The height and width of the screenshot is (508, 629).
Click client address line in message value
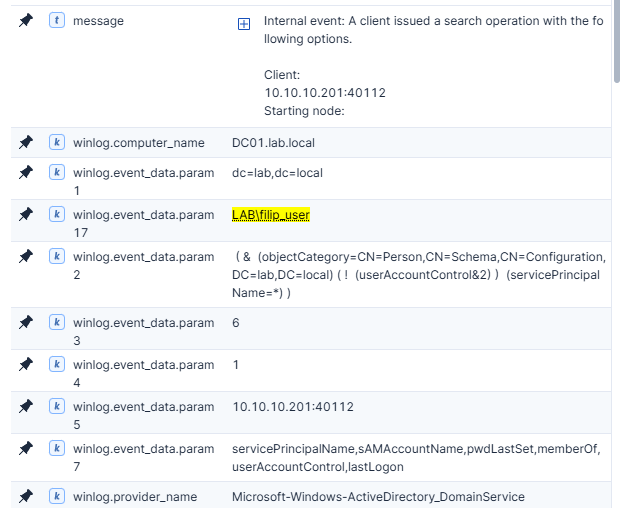[x=325, y=93]
